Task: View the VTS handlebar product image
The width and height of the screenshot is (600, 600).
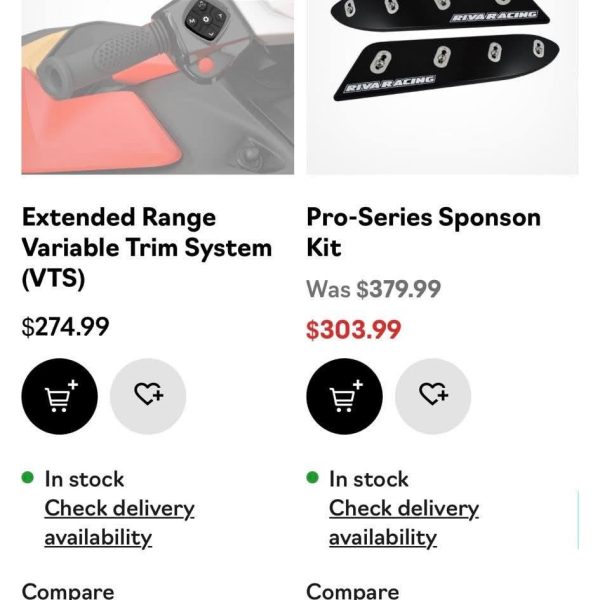Action: tap(157, 86)
